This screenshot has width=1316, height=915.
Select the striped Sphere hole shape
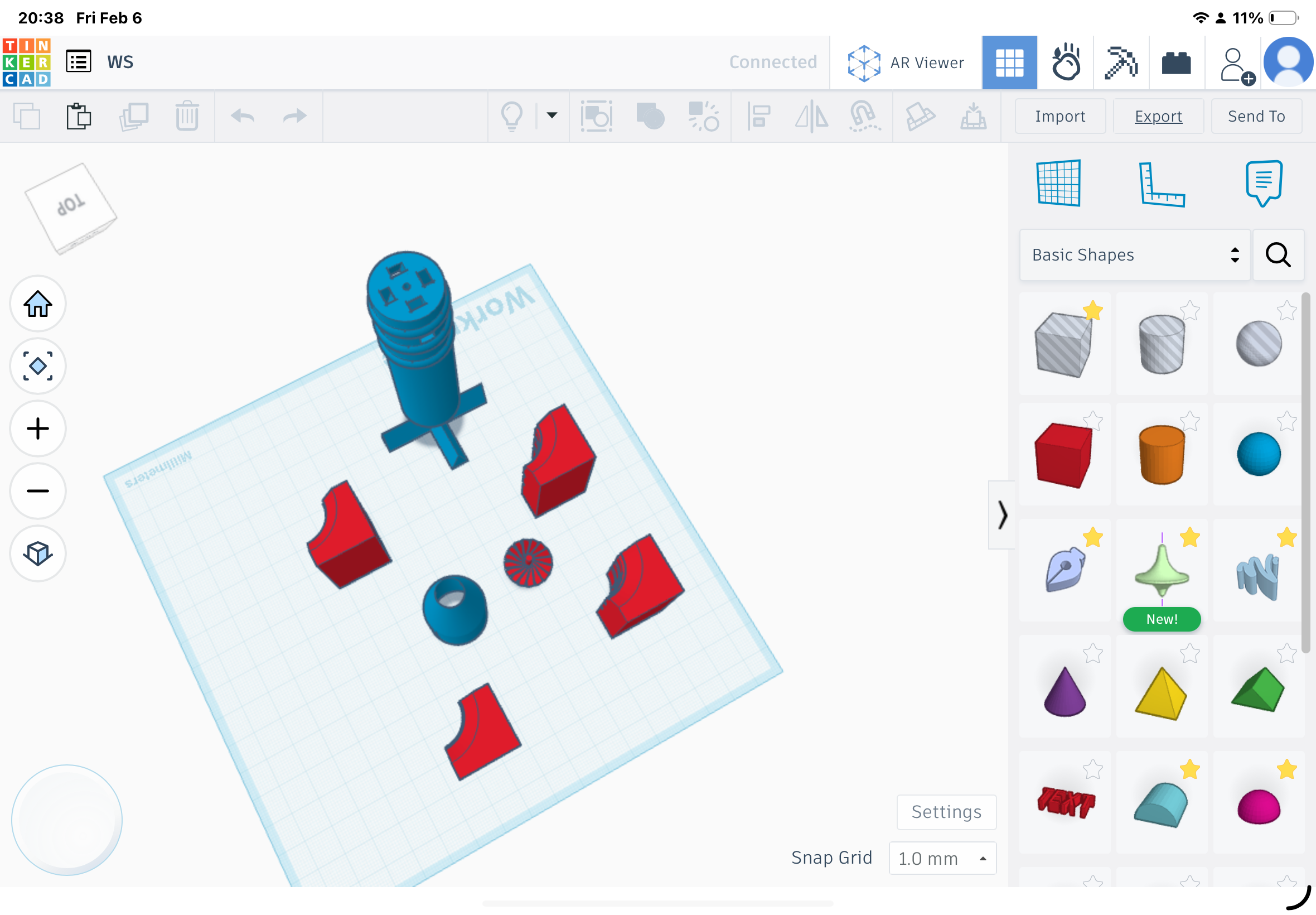tap(1258, 344)
